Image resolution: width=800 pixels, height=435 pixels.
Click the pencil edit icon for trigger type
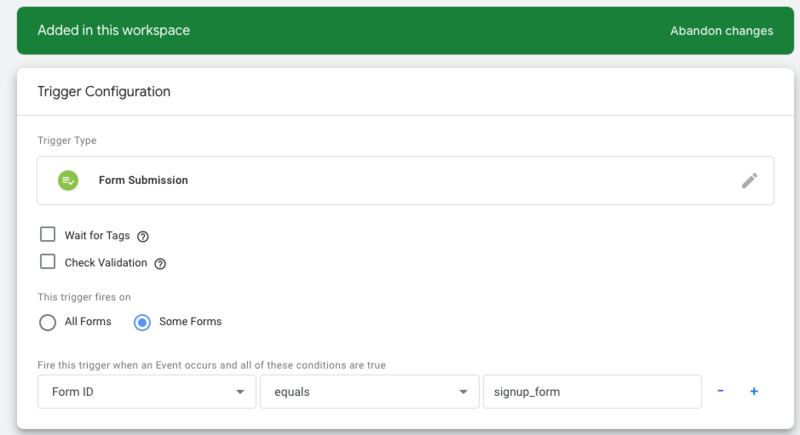[749, 181]
